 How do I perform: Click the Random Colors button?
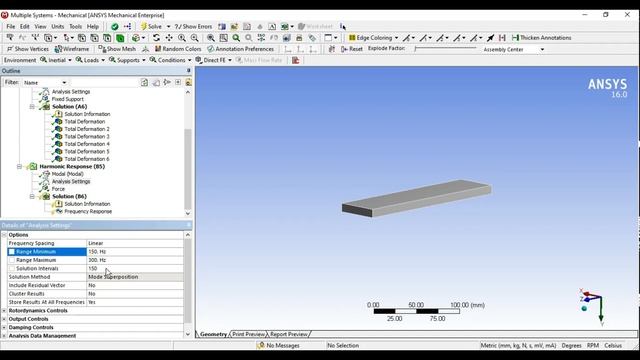point(178,49)
